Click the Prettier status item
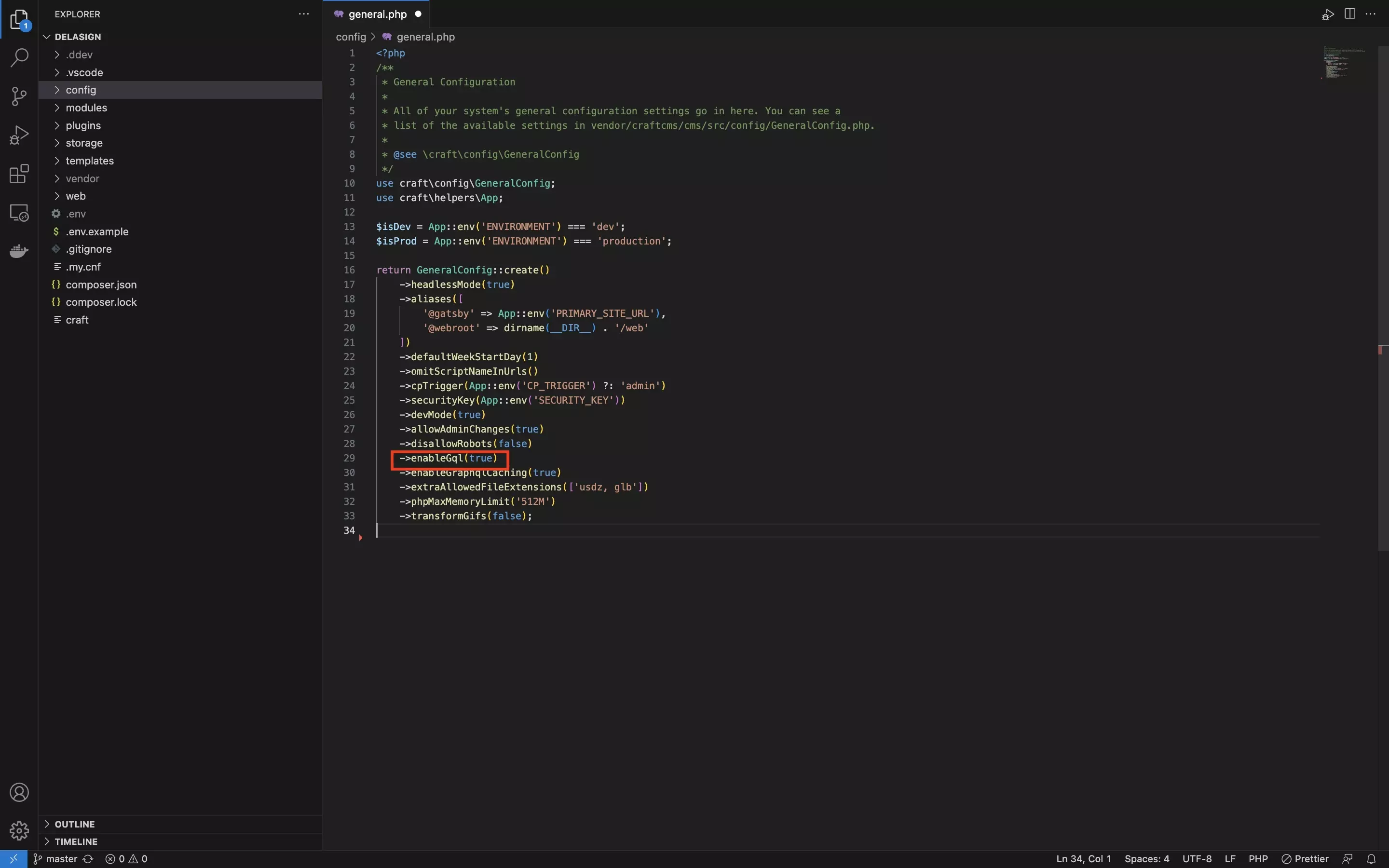Image resolution: width=1389 pixels, height=868 pixels. (1305, 859)
